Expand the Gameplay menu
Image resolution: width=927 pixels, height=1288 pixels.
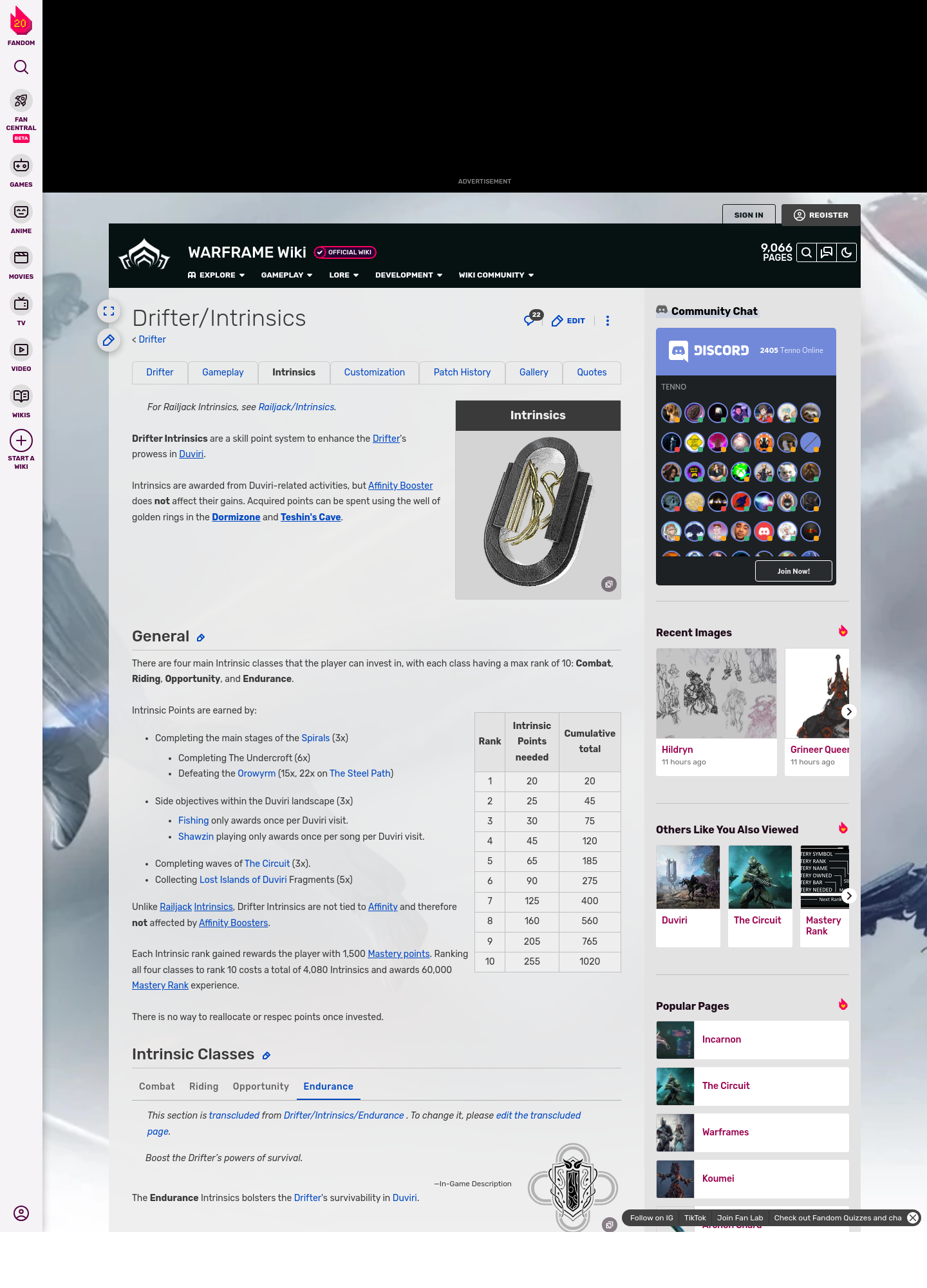pos(286,275)
